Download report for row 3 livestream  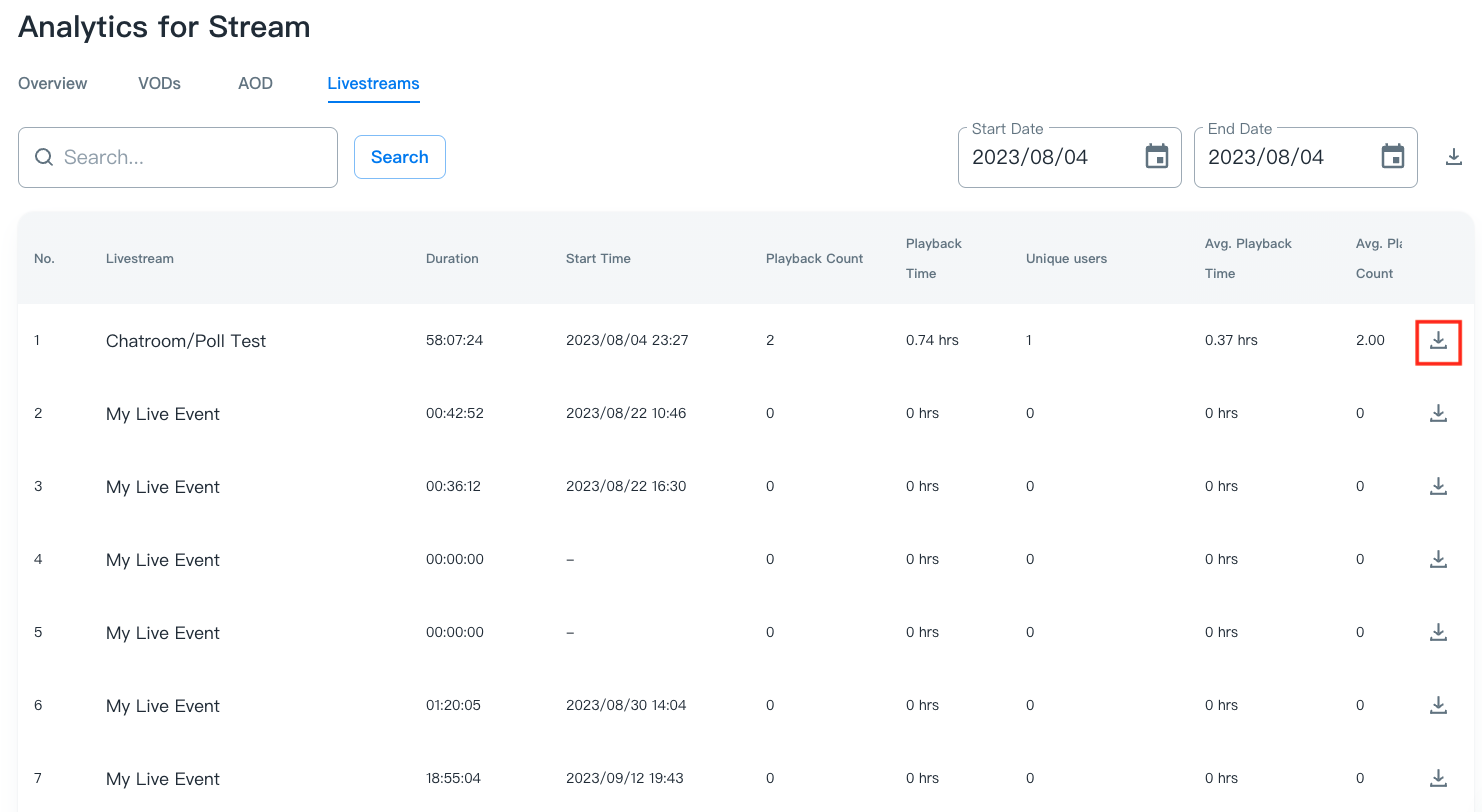pyautogui.click(x=1438, y=487)
